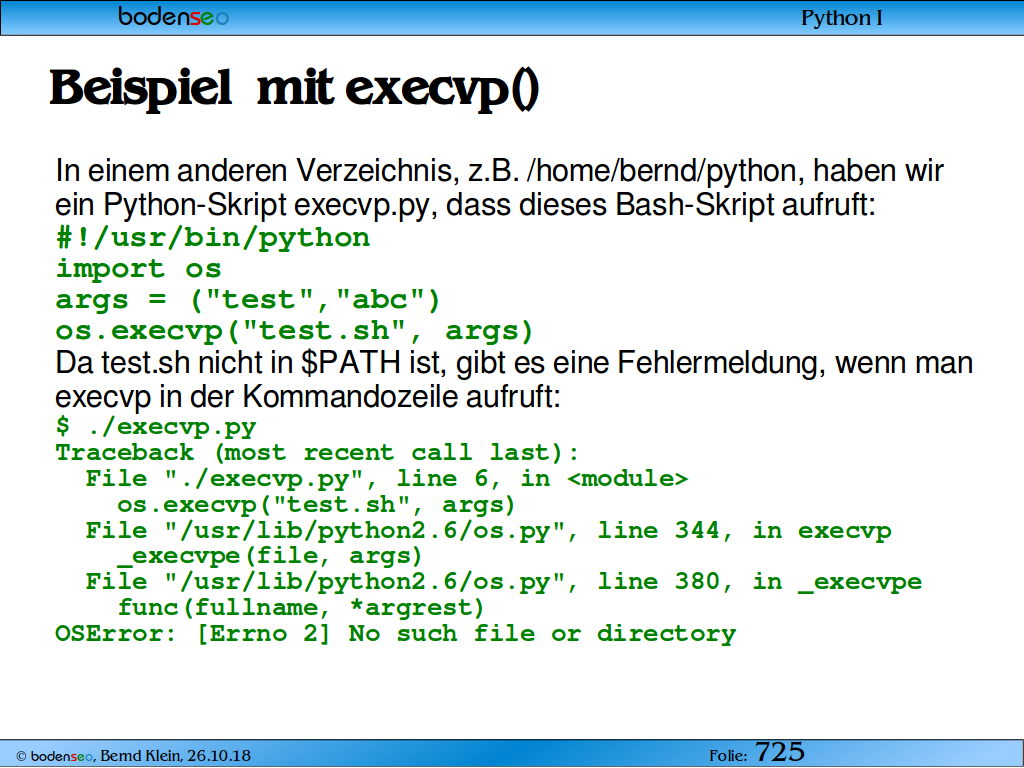Click the footer '© bodenseo, Bernd Klein, 26.10.18'
The height and width of the screenshot is (768, 1024).
coord(133,756)
